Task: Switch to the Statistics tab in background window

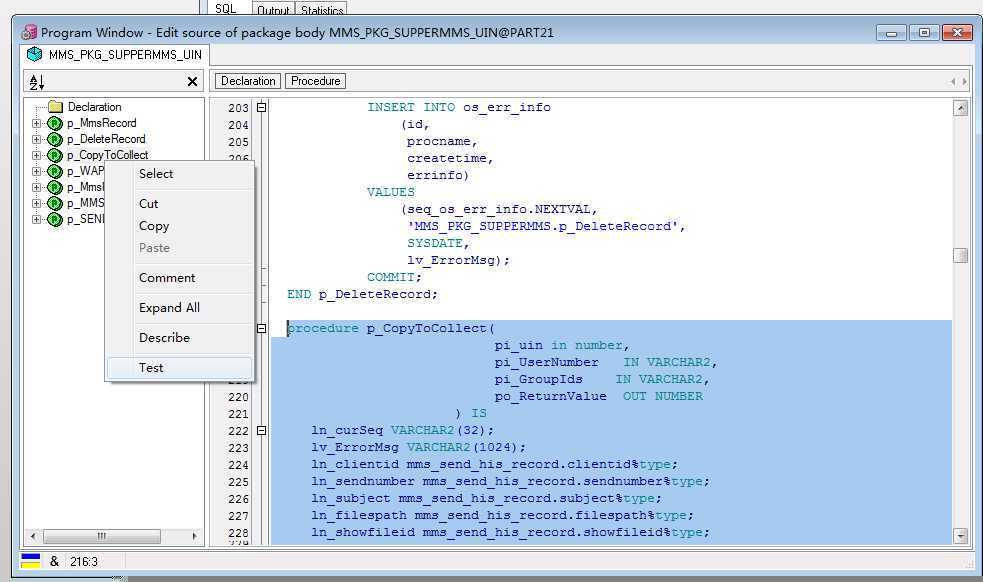Action: (x=322, y=10)
